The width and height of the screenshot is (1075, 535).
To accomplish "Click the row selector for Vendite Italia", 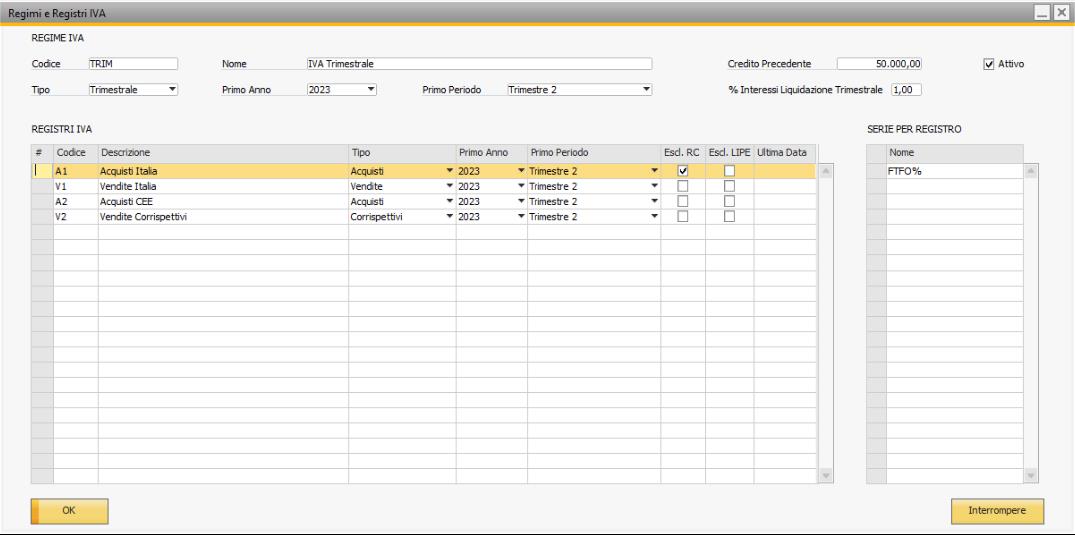I will click(x=42, y=186).
